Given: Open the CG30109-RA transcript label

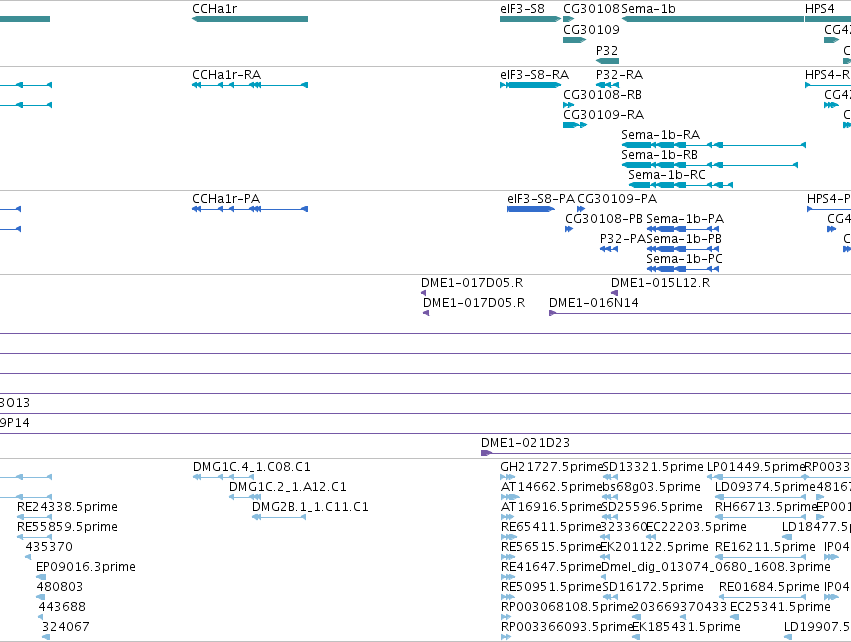Looking at the screenshot, I should [x=604, y=115].
